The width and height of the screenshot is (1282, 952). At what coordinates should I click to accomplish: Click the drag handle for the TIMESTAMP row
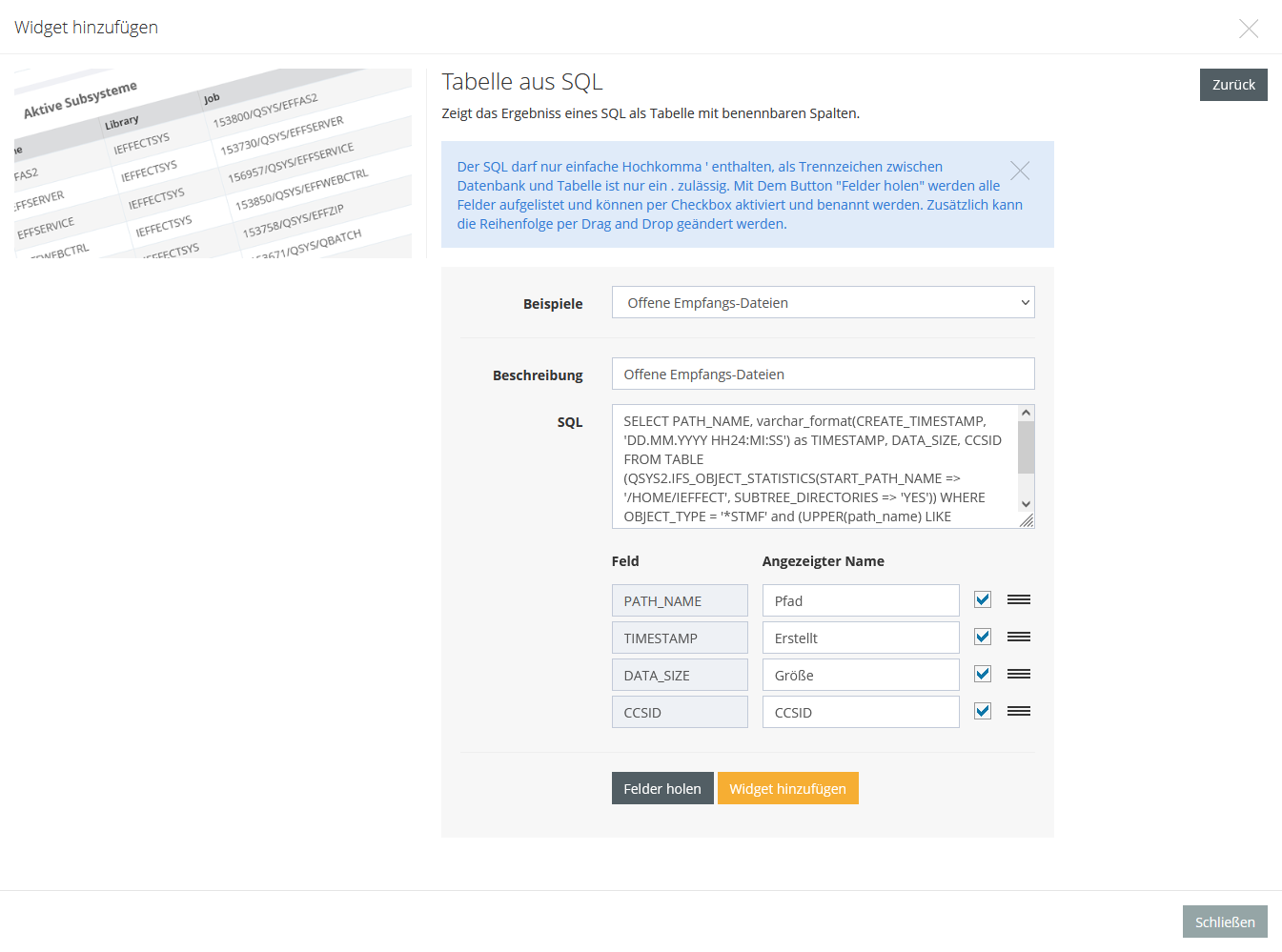[1018, 637]
